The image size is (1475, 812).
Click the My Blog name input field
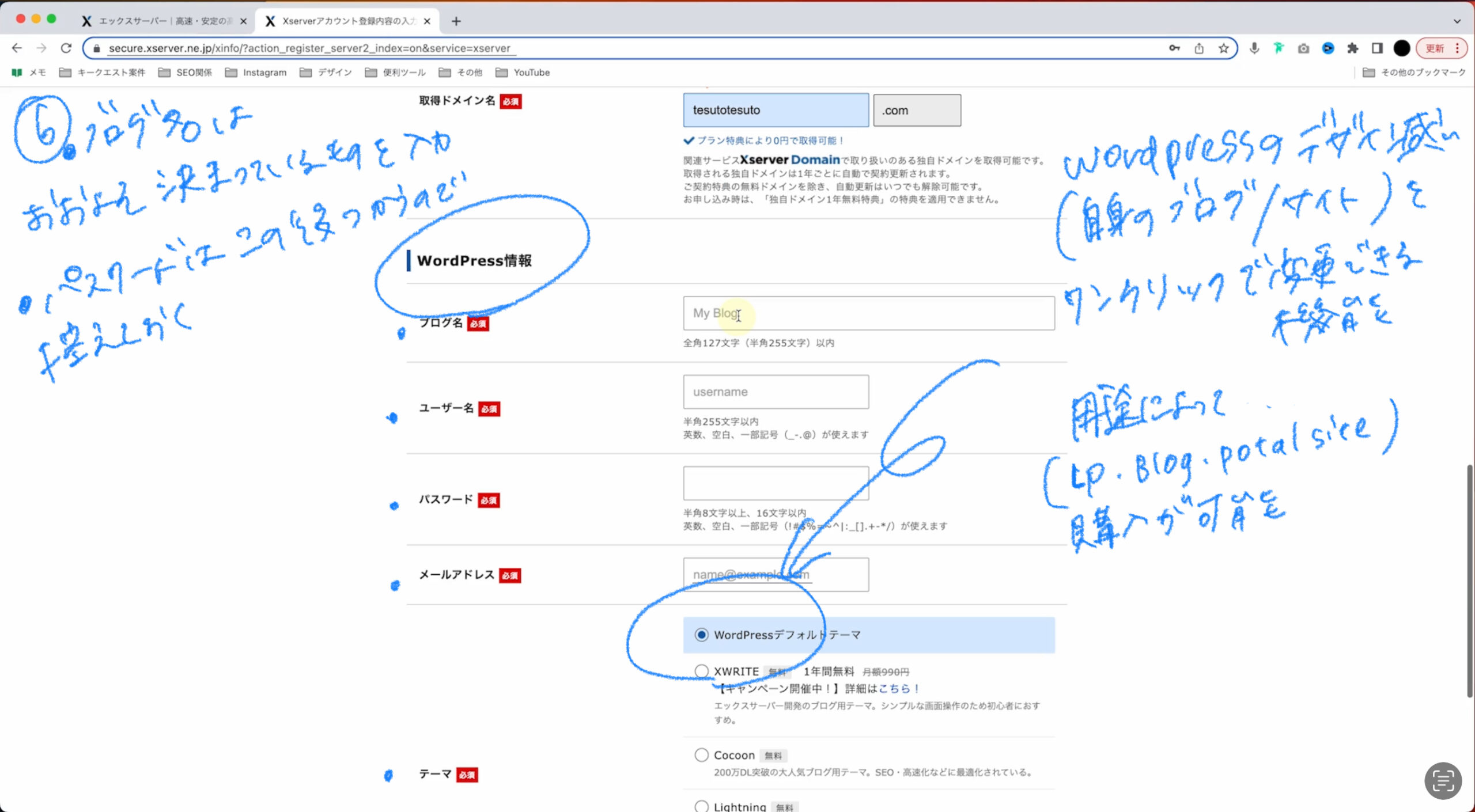868,313
